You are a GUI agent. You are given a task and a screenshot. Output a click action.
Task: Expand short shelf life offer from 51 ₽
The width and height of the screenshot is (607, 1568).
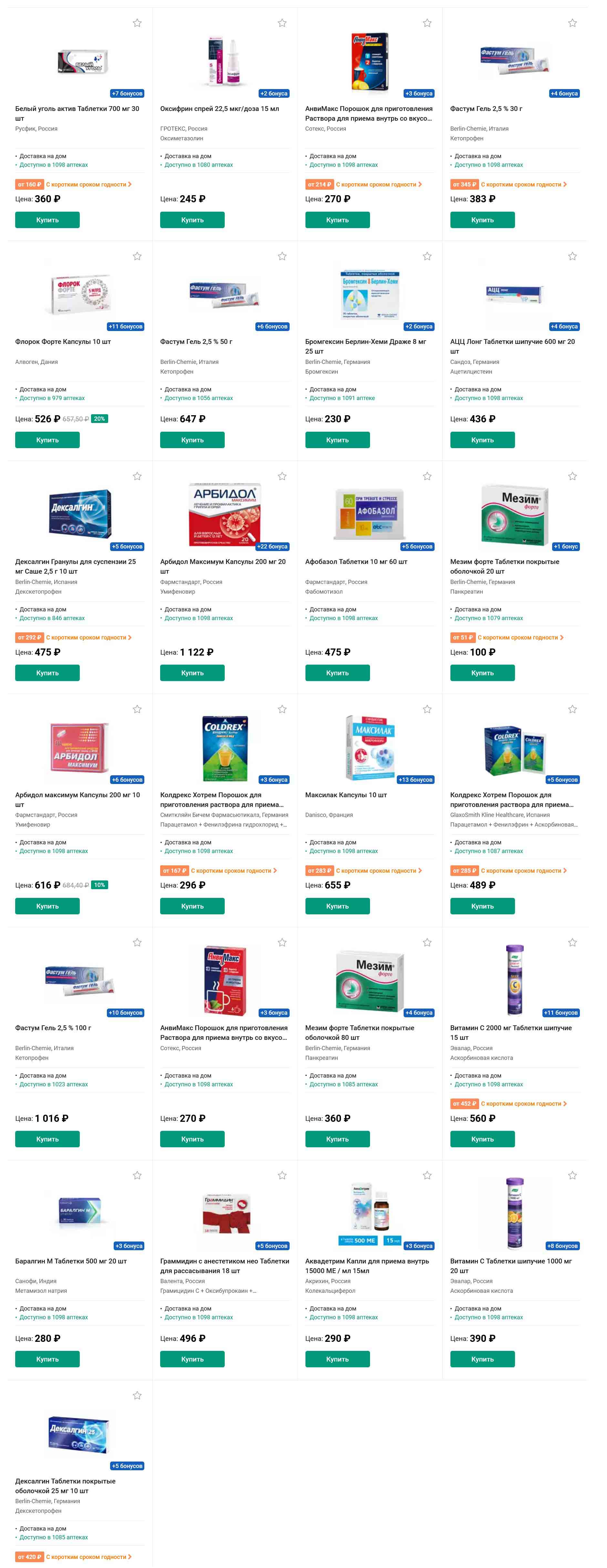pyautogui.click(x=507, y=637)
